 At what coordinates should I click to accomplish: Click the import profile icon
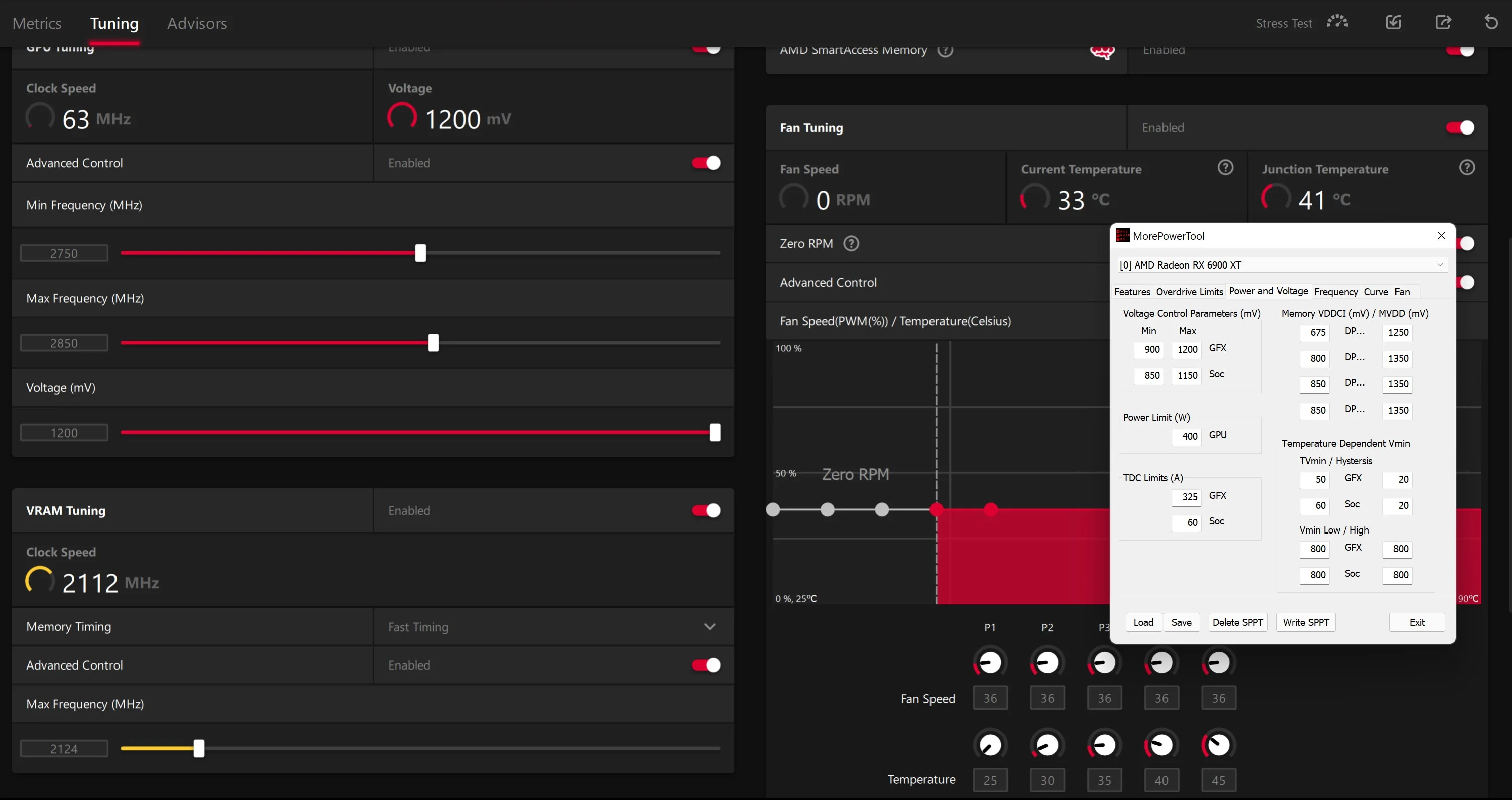[1393, 22]
